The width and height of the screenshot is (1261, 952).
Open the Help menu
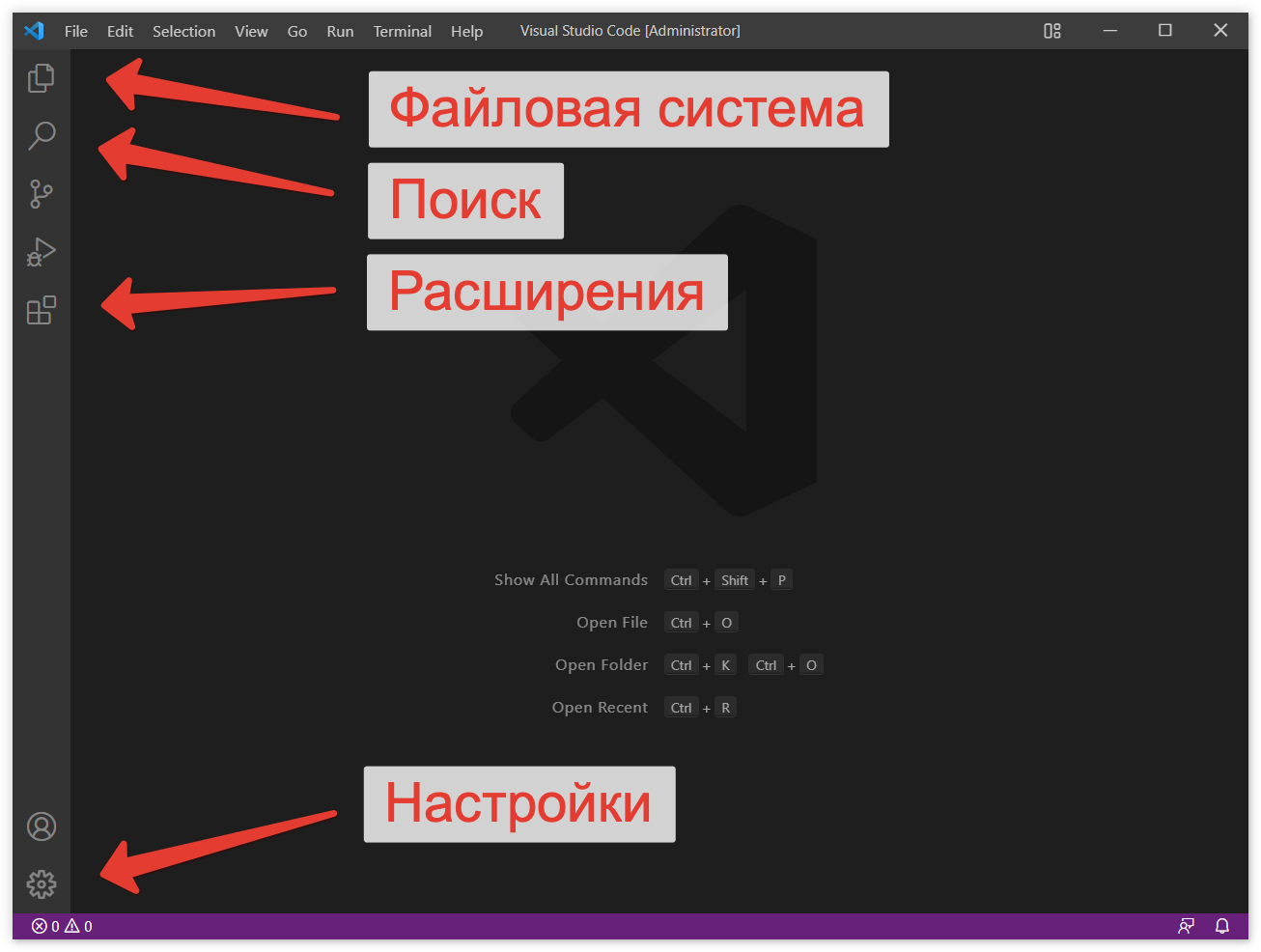coord(466,30)
